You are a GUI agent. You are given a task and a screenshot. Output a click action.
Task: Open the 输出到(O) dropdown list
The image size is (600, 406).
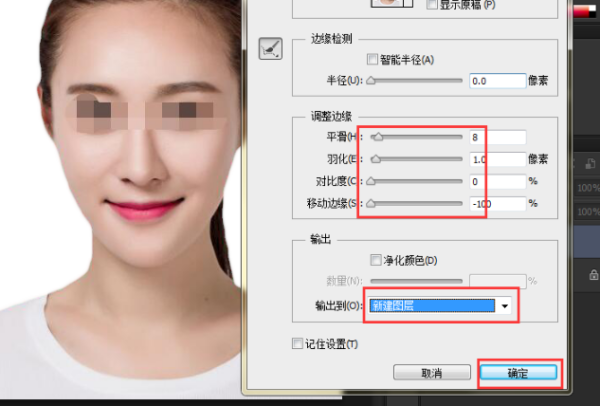point(439,306)
